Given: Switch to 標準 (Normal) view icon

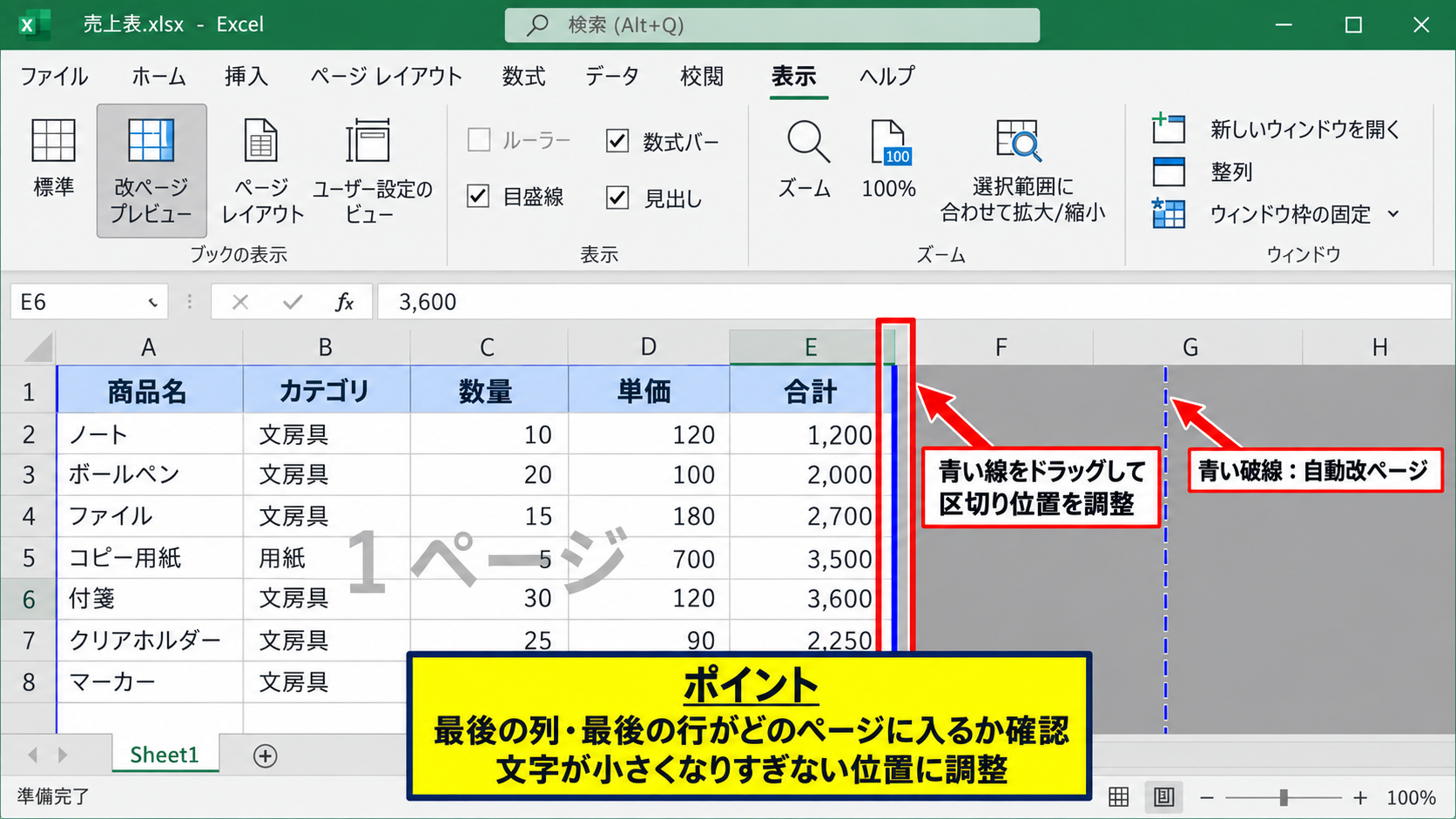Looking at the screenshot, I should 53,141.
